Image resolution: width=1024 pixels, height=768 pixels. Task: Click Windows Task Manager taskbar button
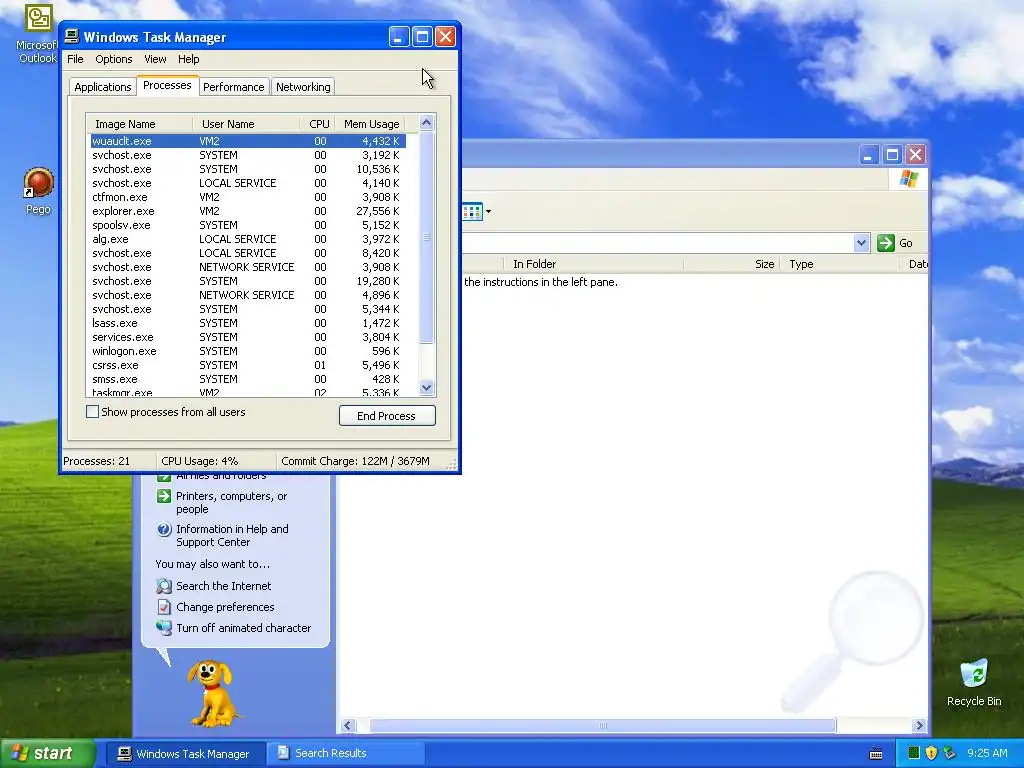pos(184,754)
